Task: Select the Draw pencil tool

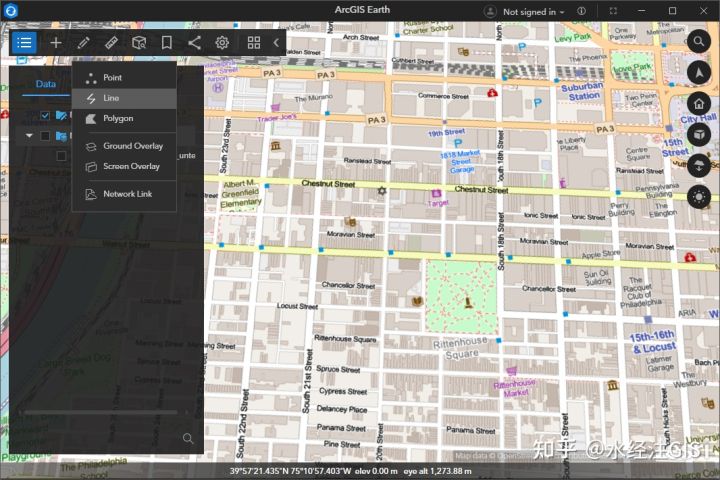Action: click(x=84, y=43)
